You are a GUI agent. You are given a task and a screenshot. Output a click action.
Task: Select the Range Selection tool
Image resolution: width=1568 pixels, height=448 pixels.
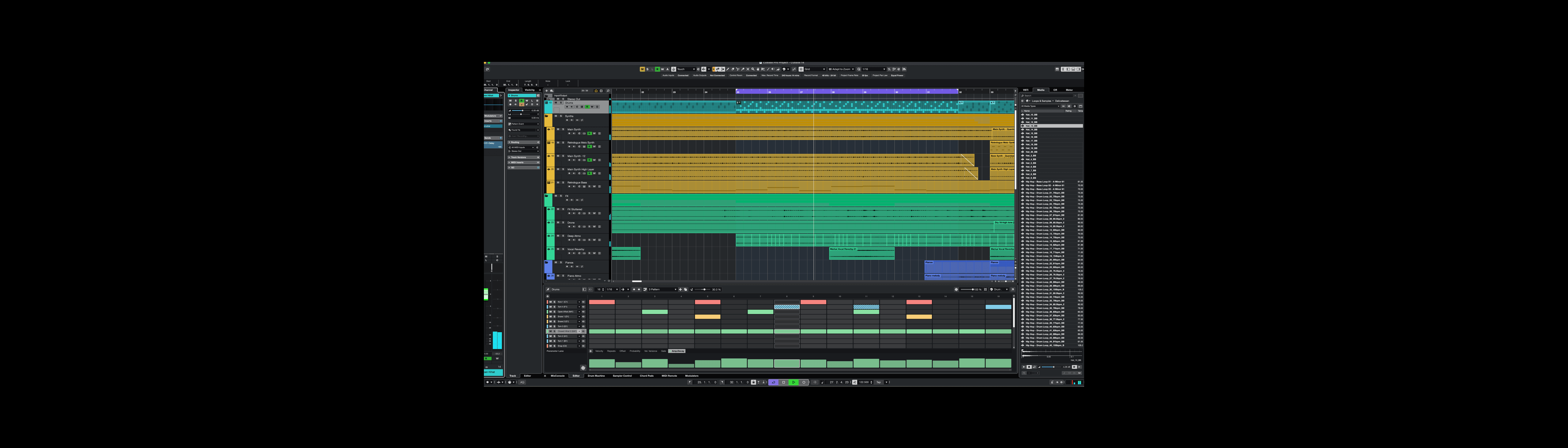tap(722, 69)
